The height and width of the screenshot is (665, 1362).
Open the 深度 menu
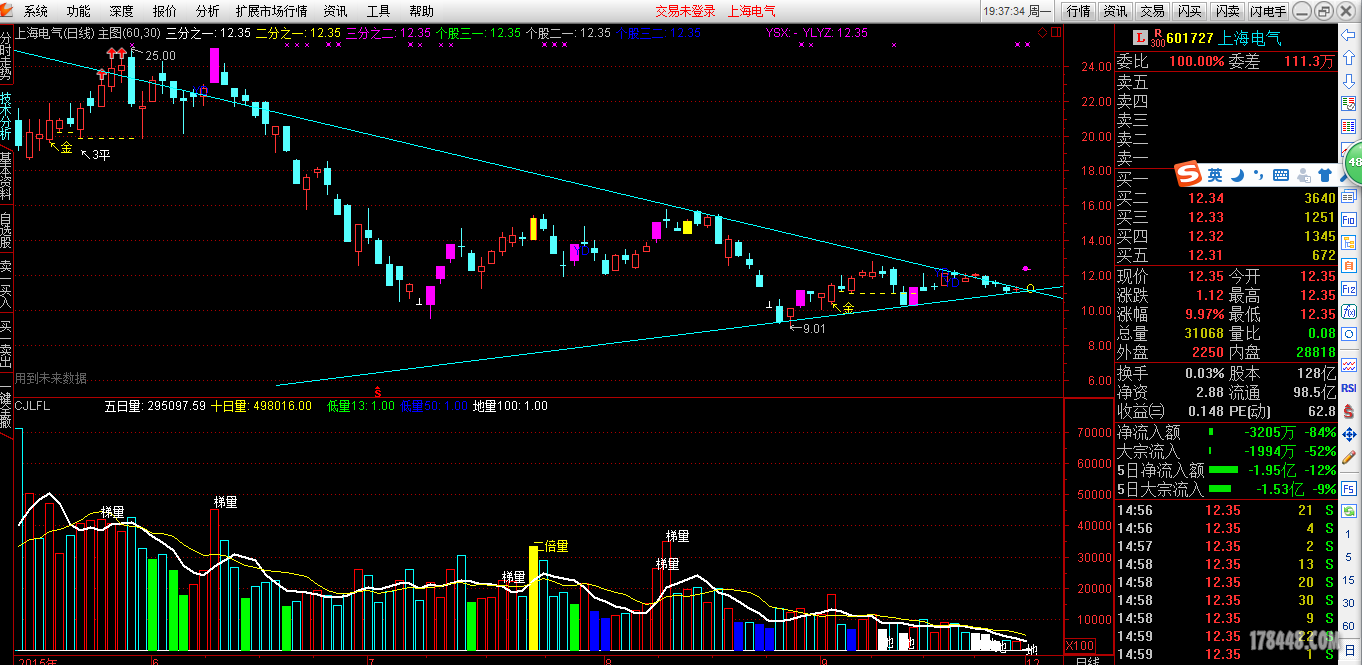[122, 11]
